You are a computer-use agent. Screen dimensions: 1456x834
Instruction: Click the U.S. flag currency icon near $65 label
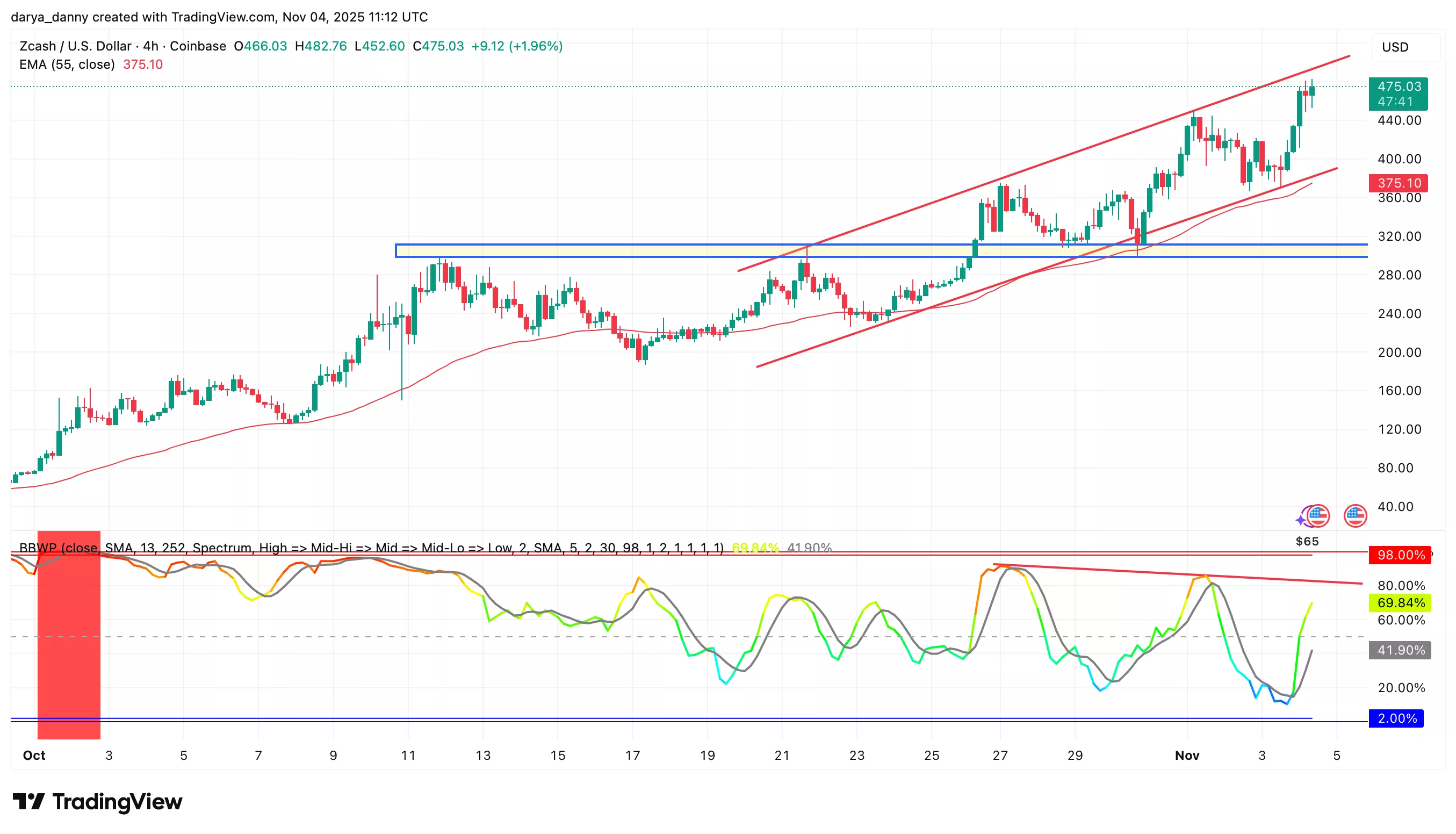point(1318,516)
